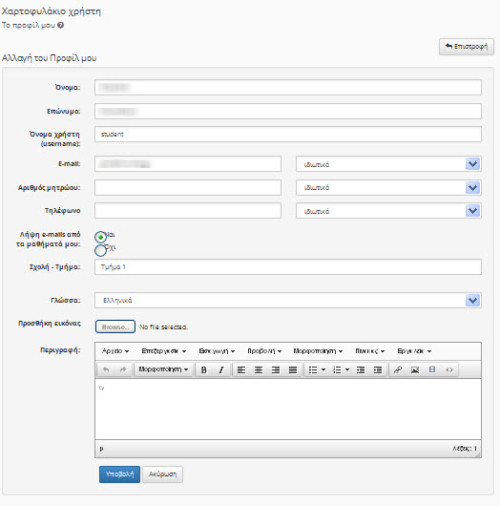Apply italic formatting in editor
Screen dimensions: 500x506
click(x=221, y=370)
